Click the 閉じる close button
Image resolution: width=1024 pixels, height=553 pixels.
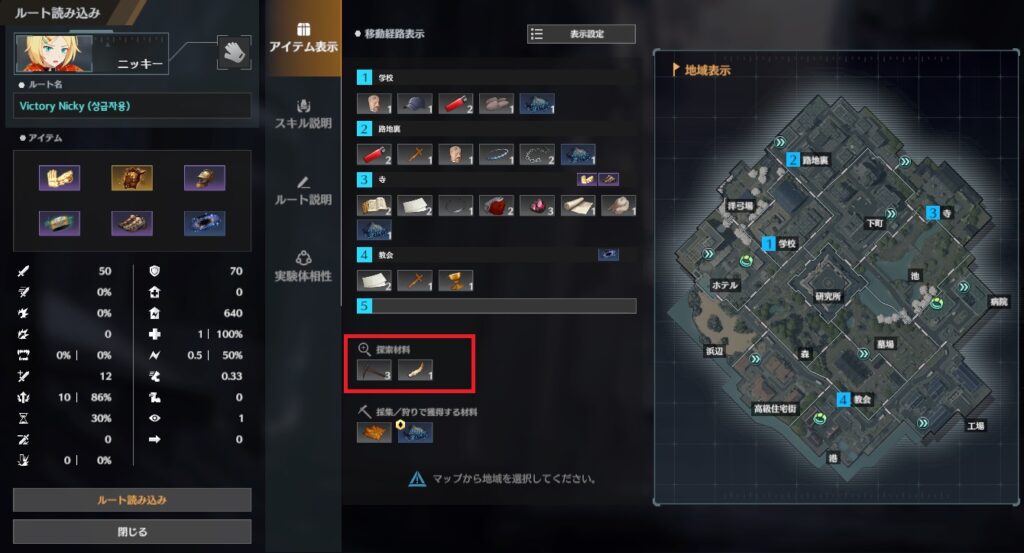pyautogui.click(x=132, y=531)
